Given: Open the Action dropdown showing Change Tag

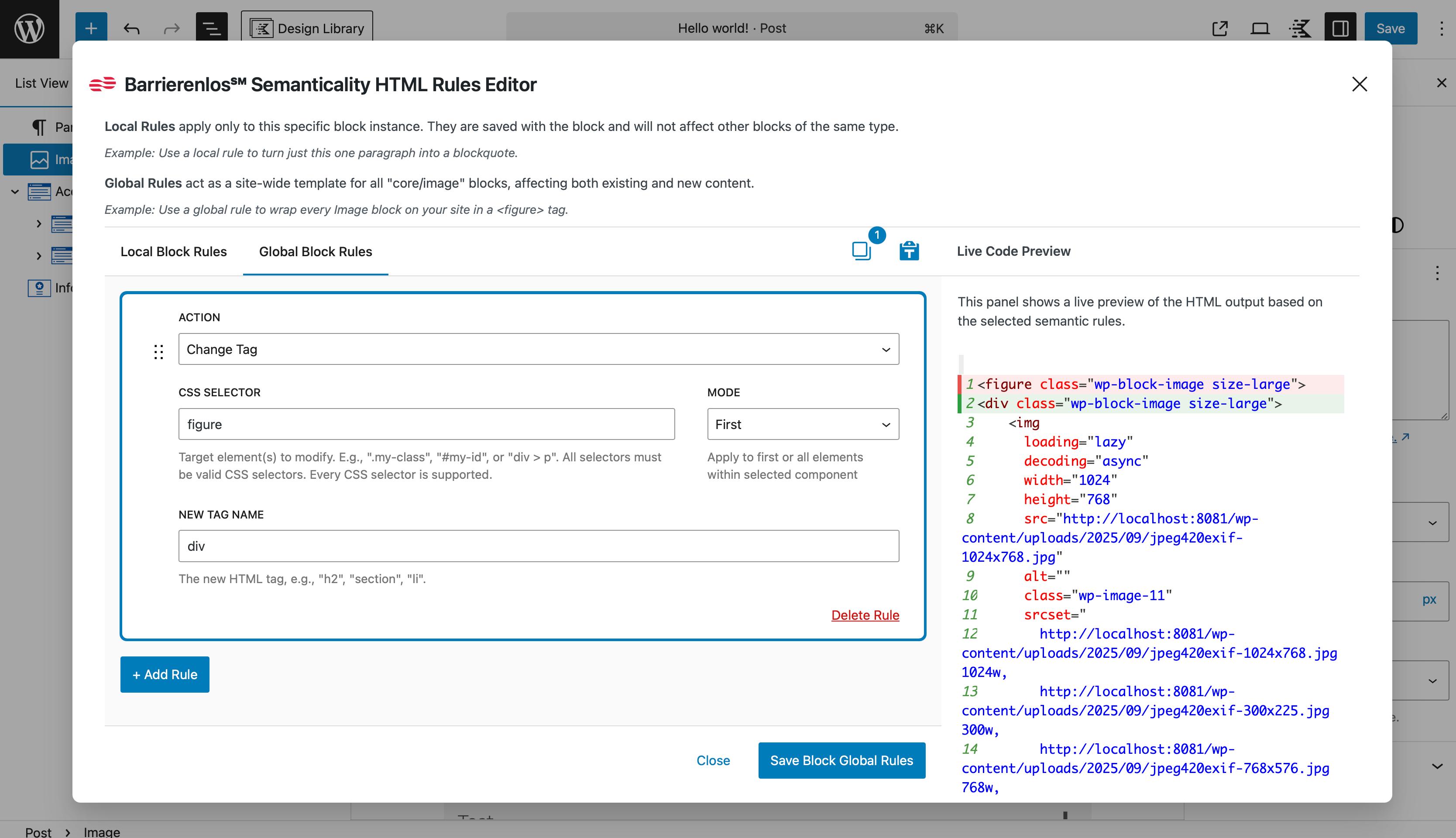Looking at the screenshot, I should (538, 349).
